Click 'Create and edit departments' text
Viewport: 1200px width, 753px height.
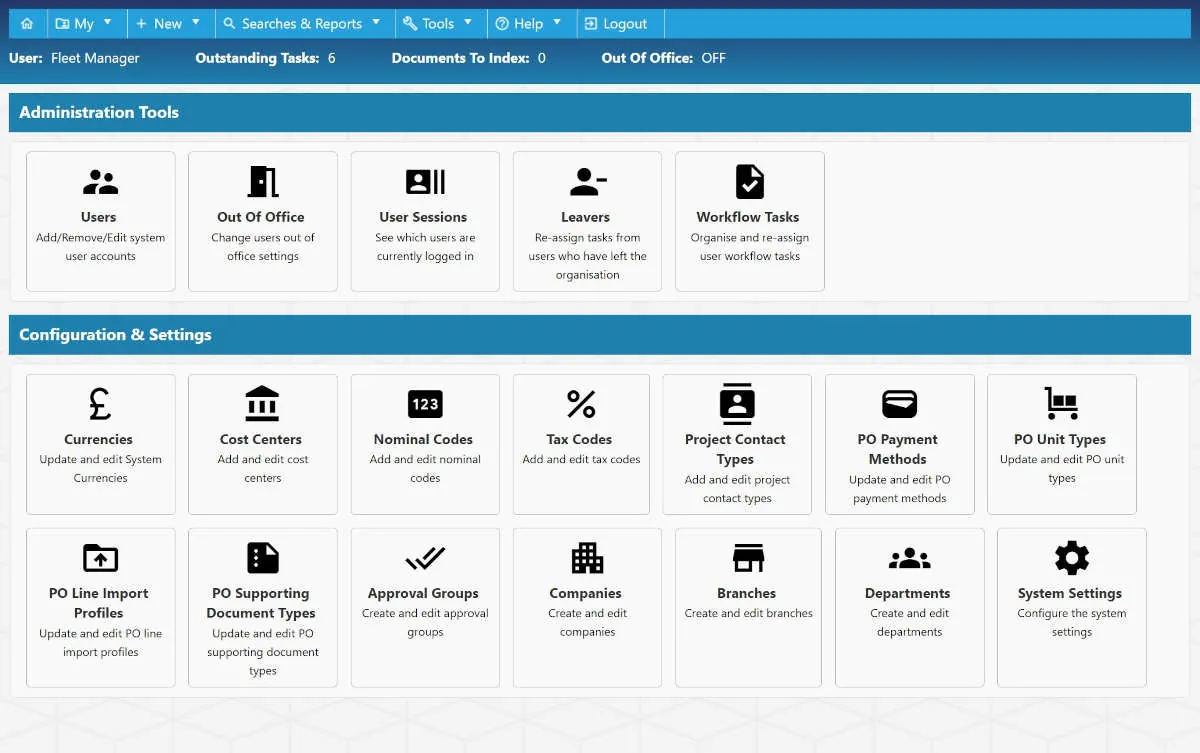pyautogui.click(x=910, y=623)
